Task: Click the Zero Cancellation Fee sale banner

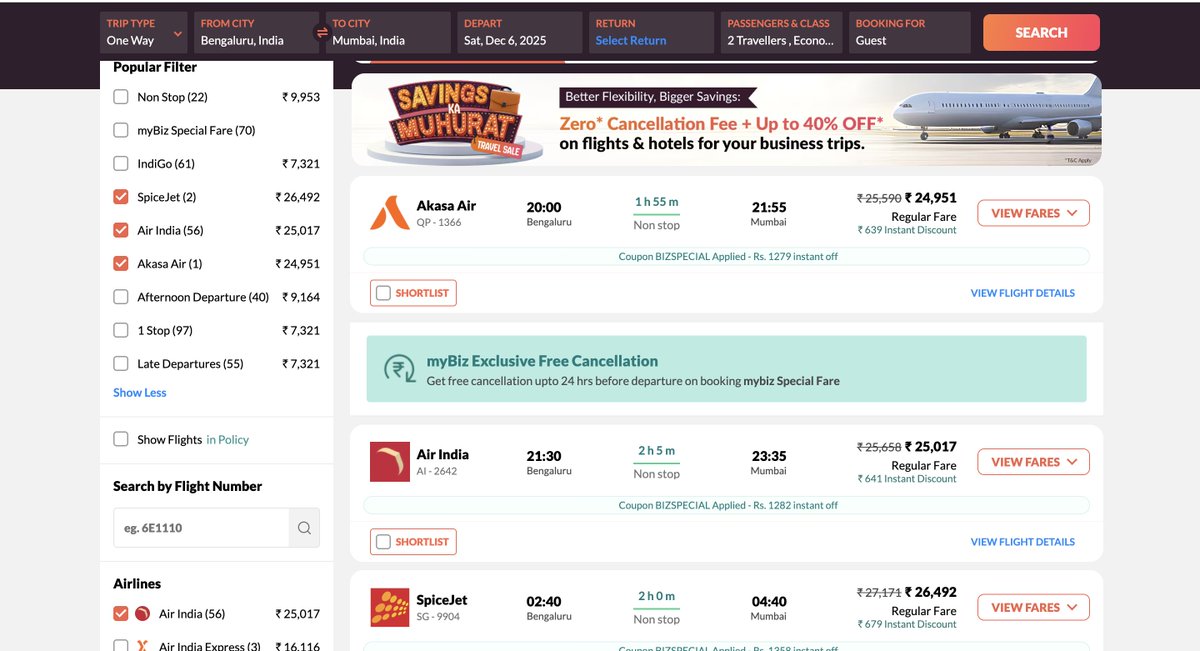Action: (726, 120)
